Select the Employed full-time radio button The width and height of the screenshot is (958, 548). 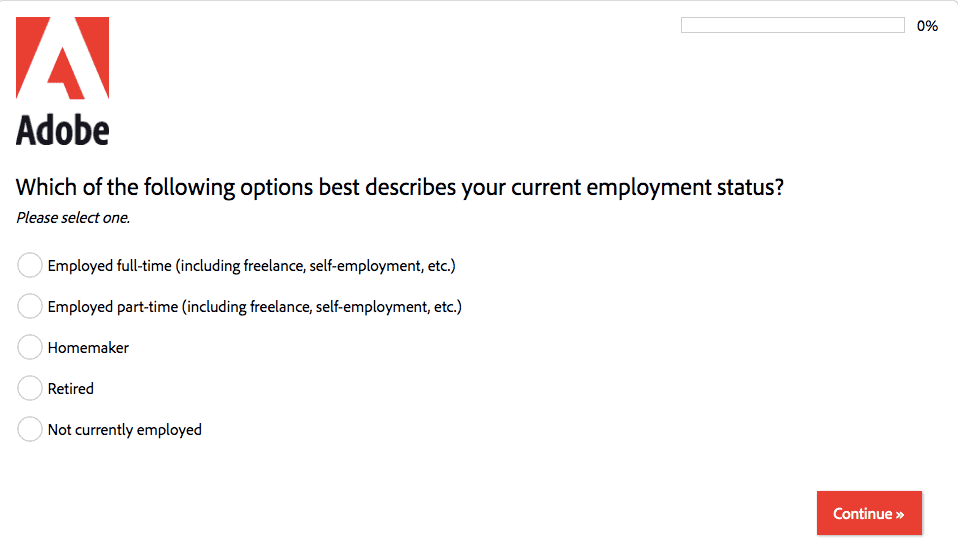[x=30, y=266]
